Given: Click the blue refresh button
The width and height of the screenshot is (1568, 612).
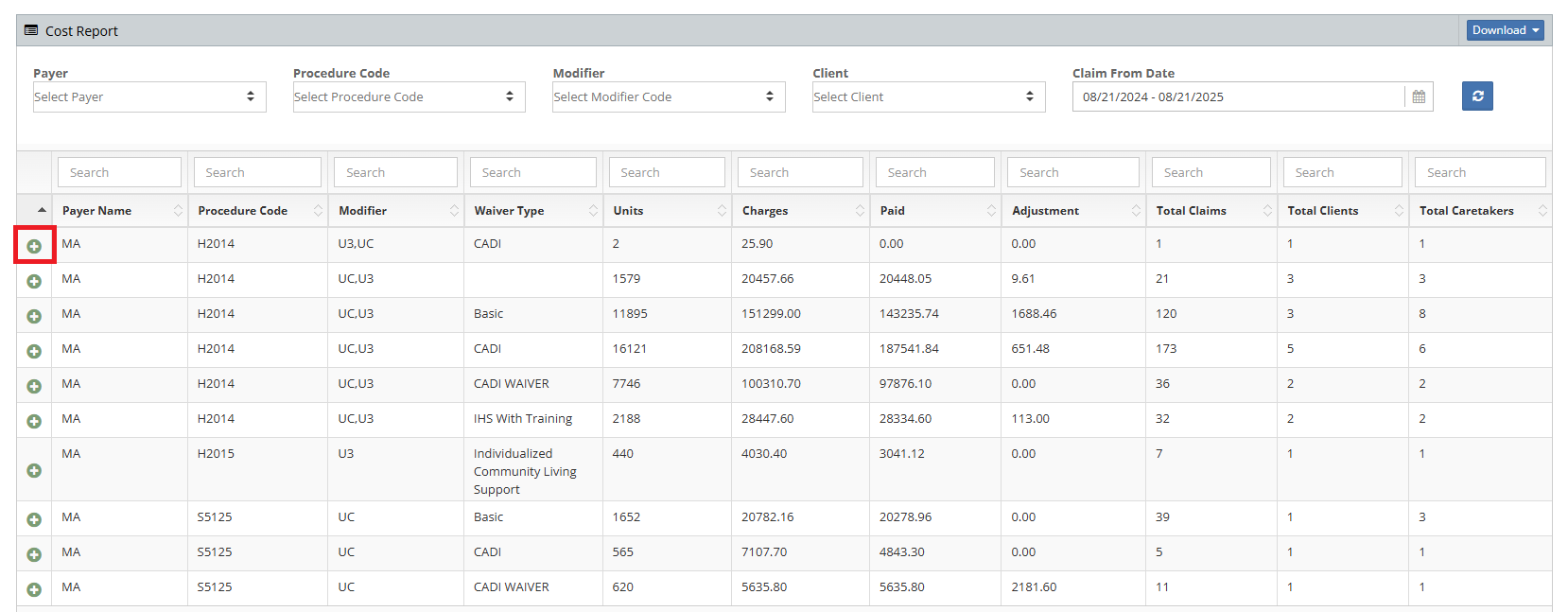Looking at the screenshot, I should click(1477, 96).
